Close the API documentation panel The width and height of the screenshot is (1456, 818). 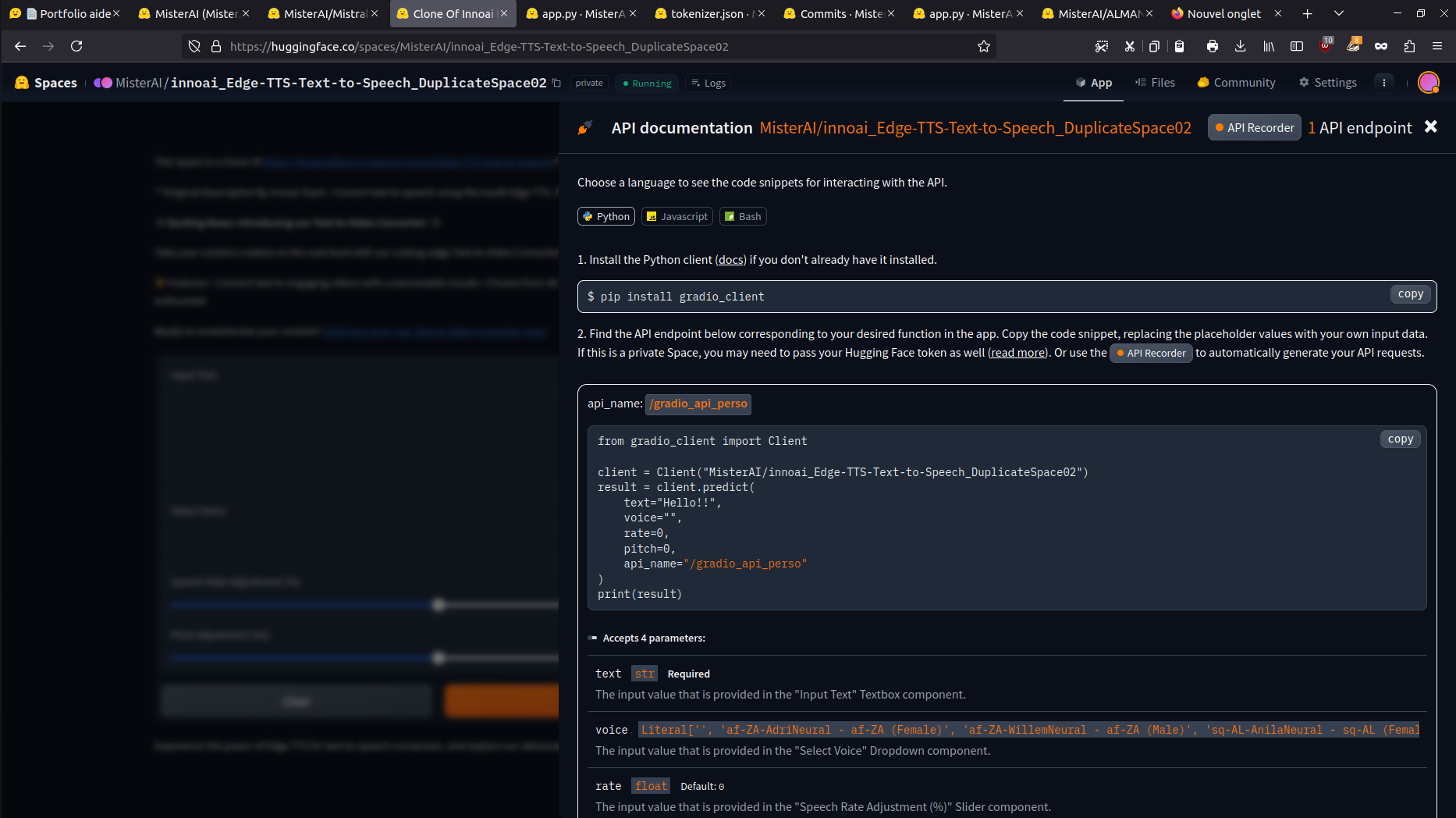(1431, 126)
